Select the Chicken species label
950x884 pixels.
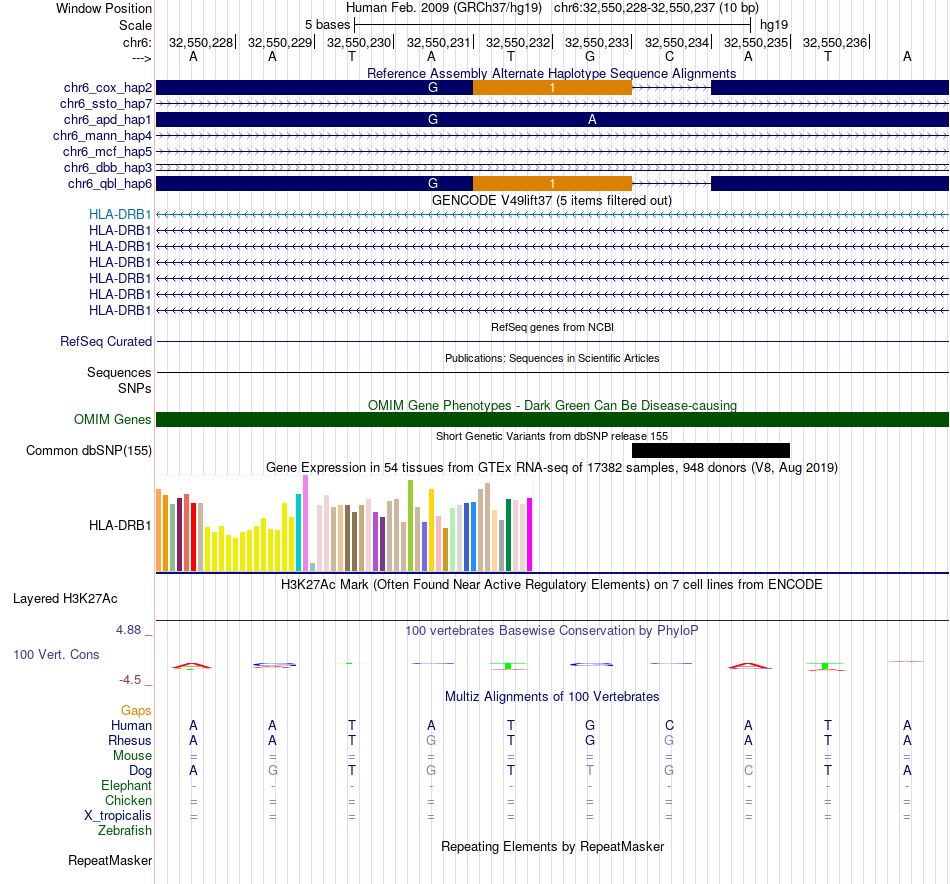pos(128,800)
